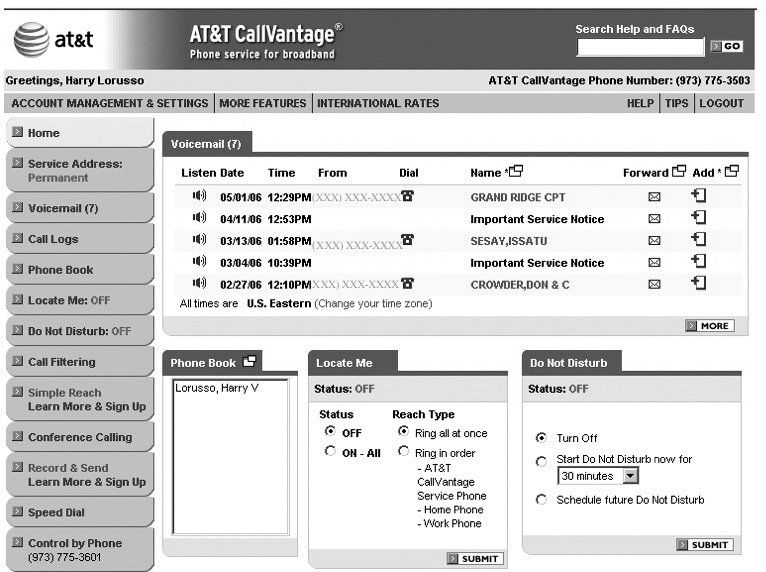Expand Call Filtering in the sidebar

61,362
